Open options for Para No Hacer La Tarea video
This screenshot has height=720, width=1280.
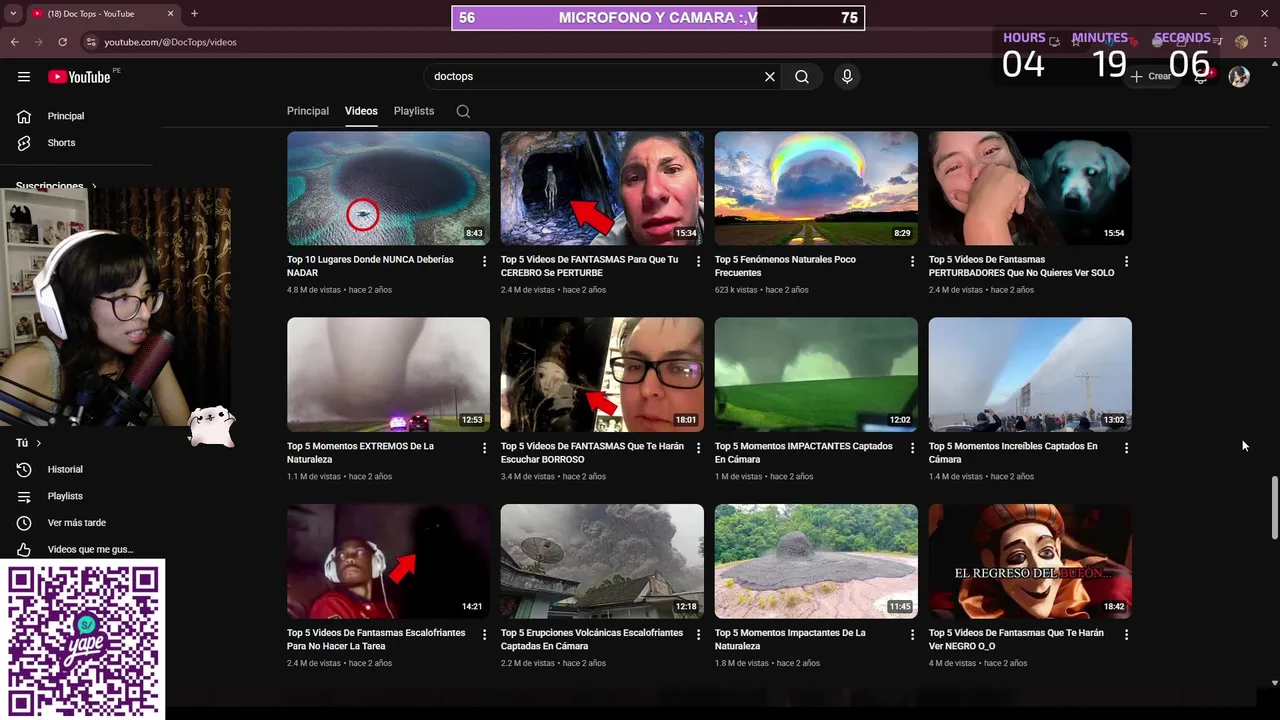484,634
